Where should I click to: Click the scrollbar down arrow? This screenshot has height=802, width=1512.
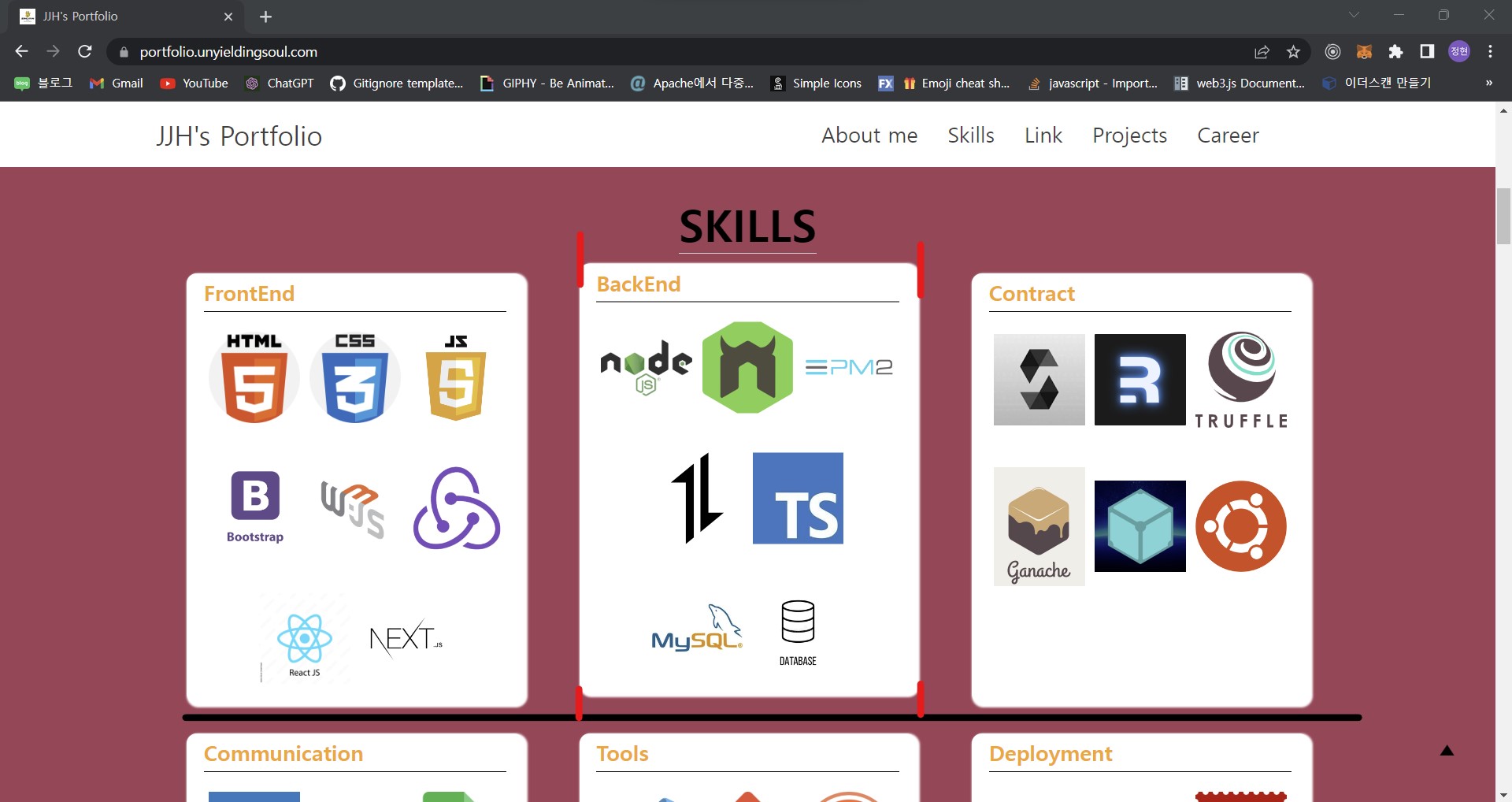1503,794
